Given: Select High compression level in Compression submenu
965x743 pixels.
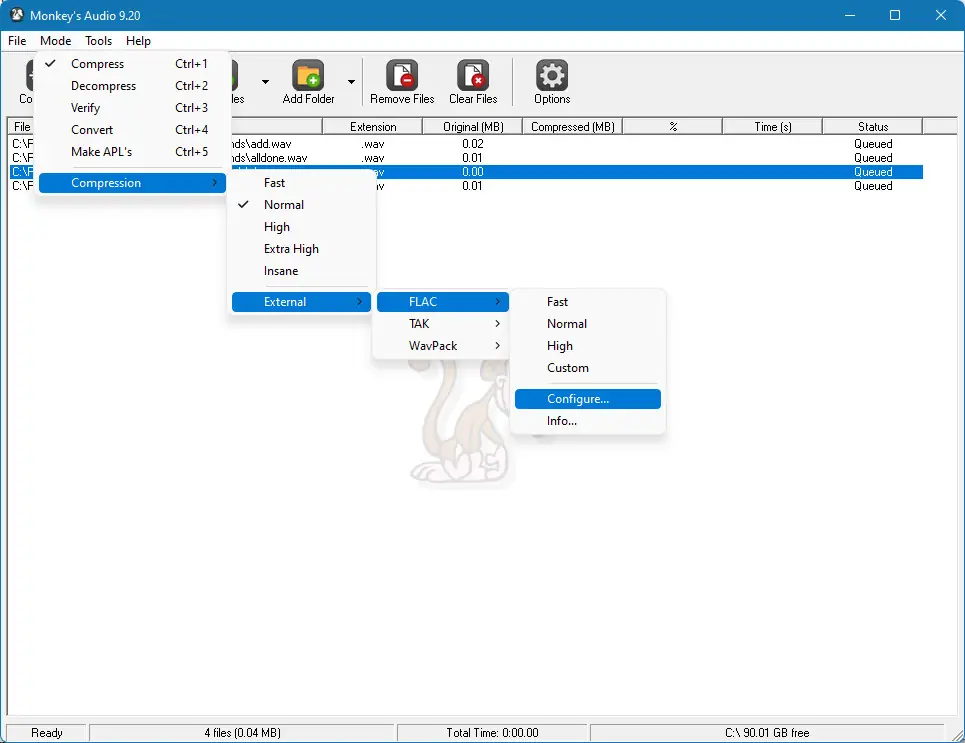Looking at the screenshot, I should click(x=302, y=227).
